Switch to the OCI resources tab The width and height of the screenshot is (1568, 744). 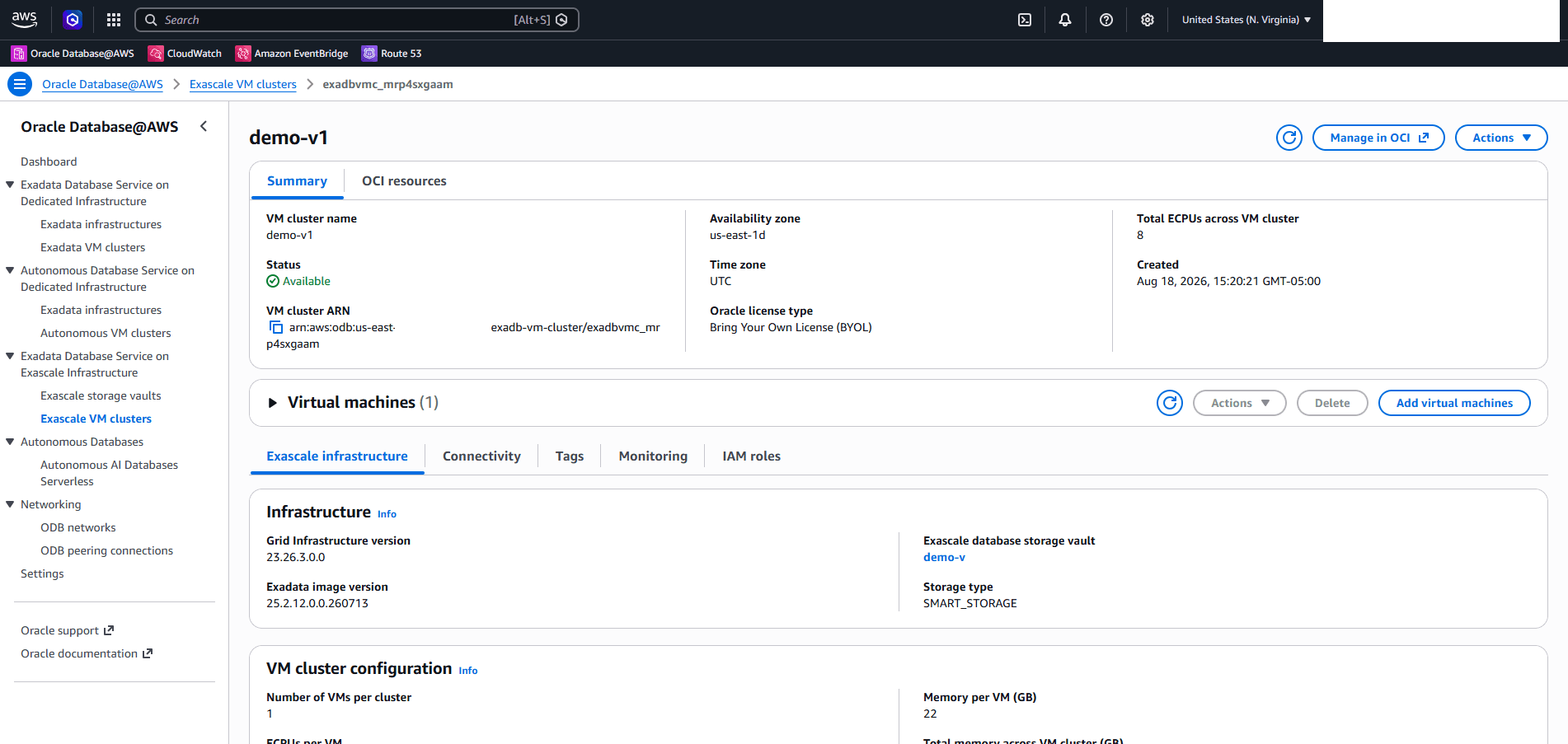tap(404, 181)
